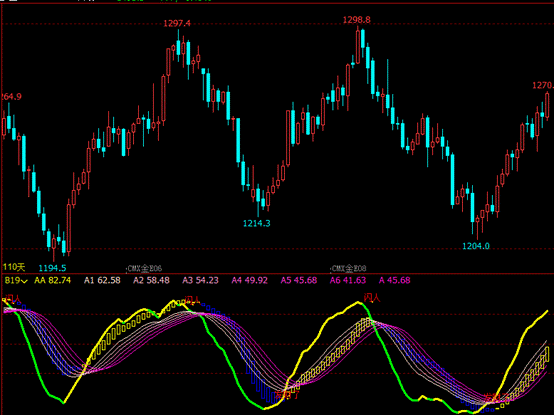Screen dimensions: 554x415
Task: Click the A4 49.92 indicator value
Action: pos(249,280)
